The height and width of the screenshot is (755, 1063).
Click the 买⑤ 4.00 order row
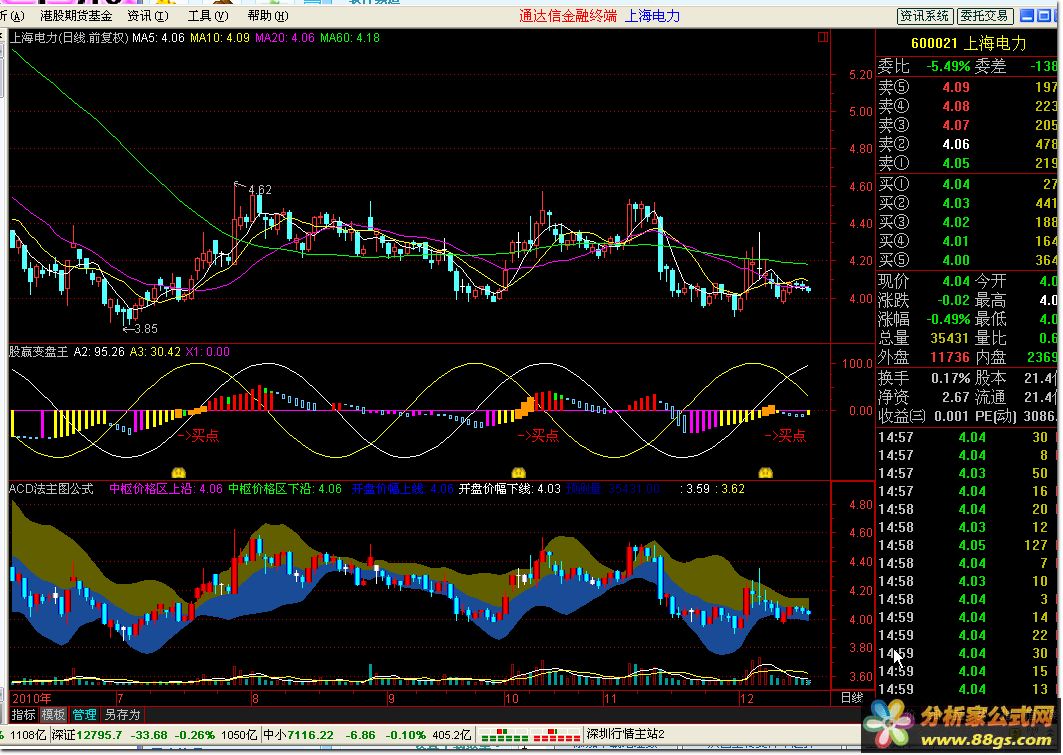tap(967, 260)
